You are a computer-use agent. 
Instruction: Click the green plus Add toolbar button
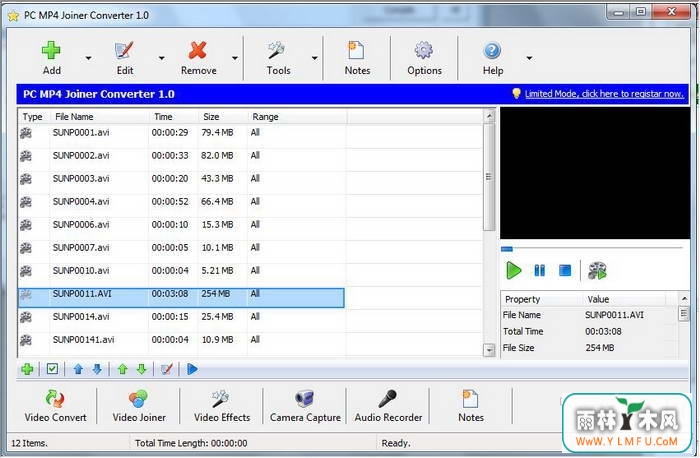pyautogui.click(x=51, y=58)
